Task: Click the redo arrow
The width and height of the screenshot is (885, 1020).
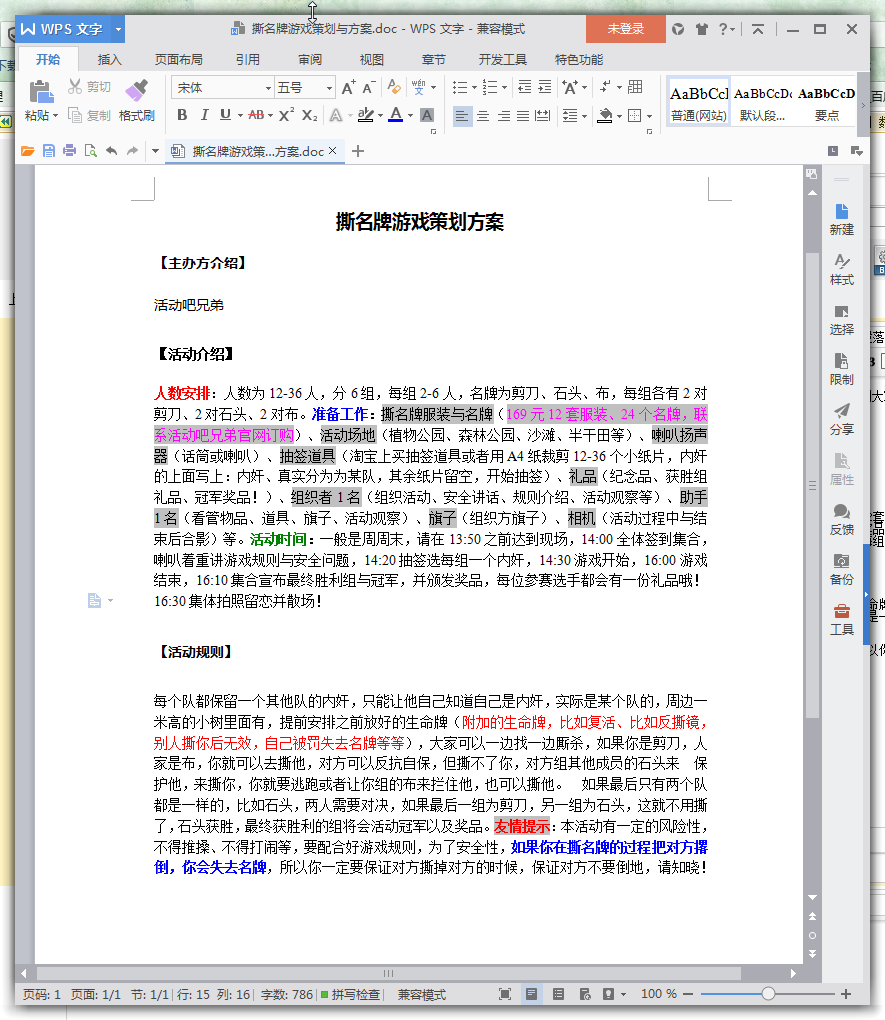Action: [x=132, y=151]
